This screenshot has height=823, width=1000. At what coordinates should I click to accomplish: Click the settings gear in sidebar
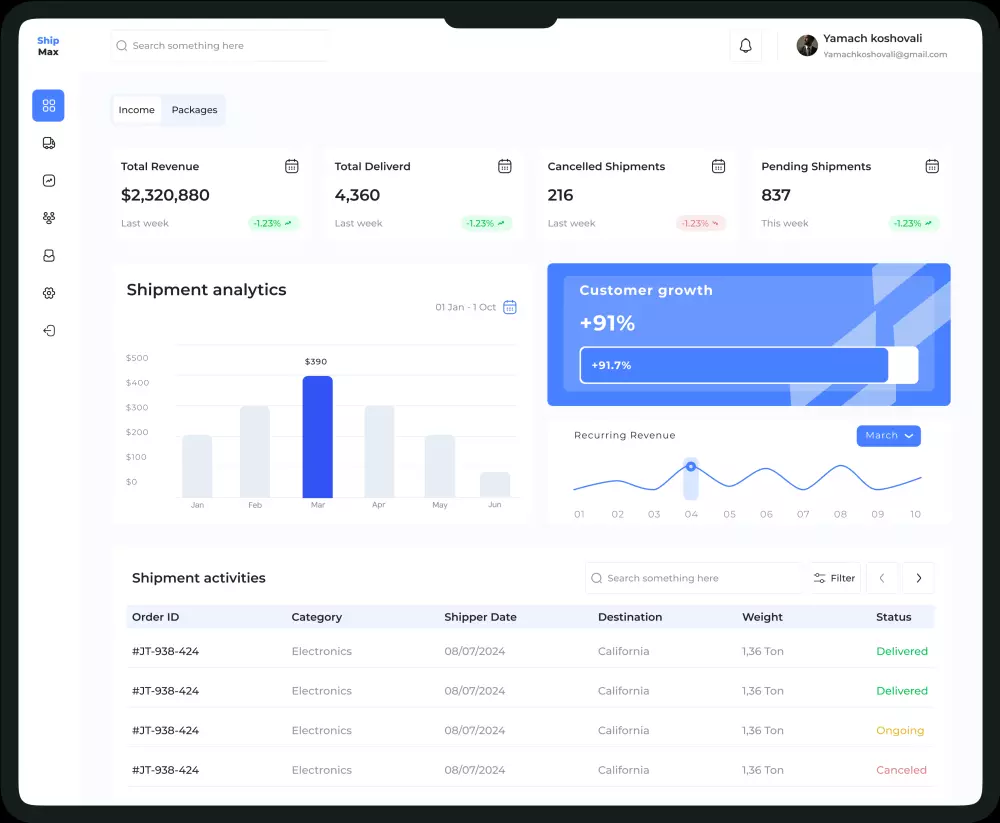[x=48, y=293]
